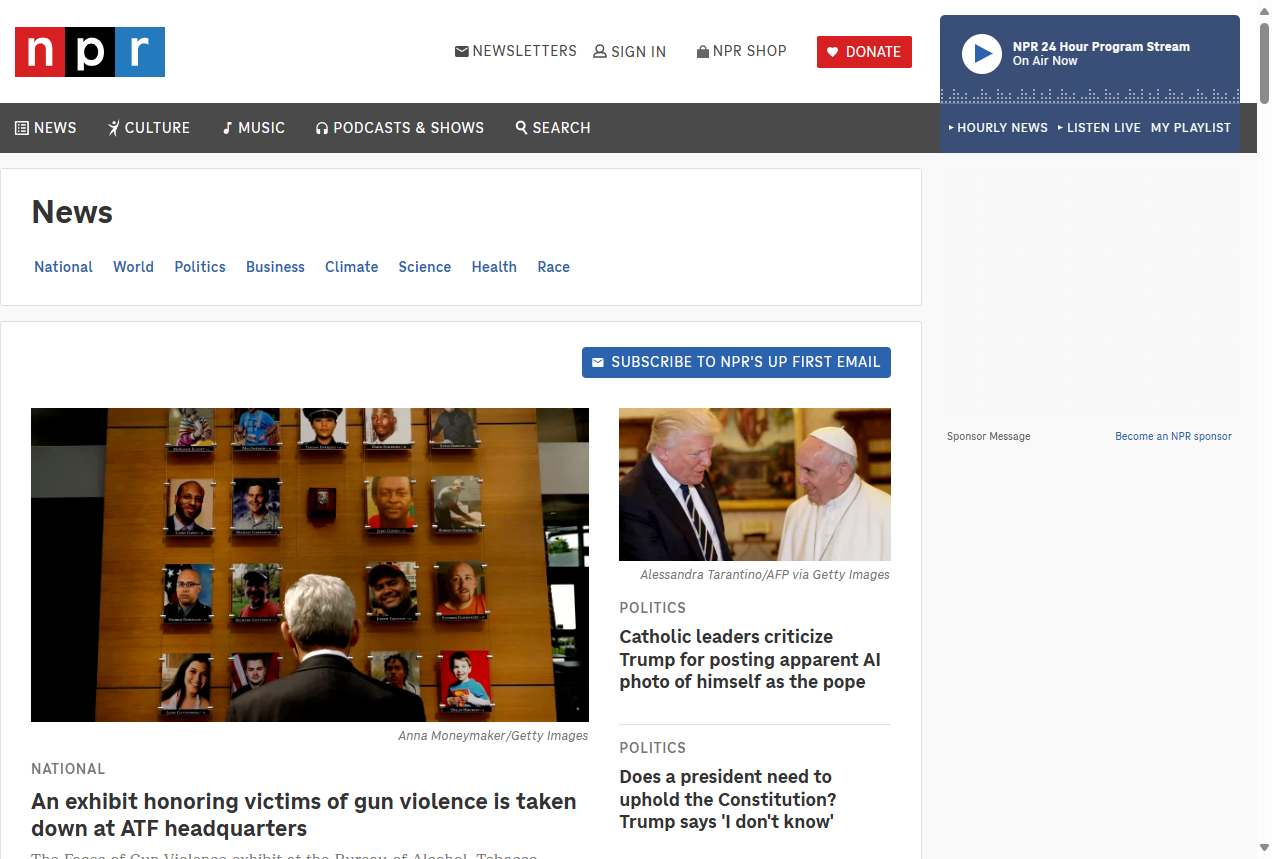Open My Playlist

(1190, 128)
